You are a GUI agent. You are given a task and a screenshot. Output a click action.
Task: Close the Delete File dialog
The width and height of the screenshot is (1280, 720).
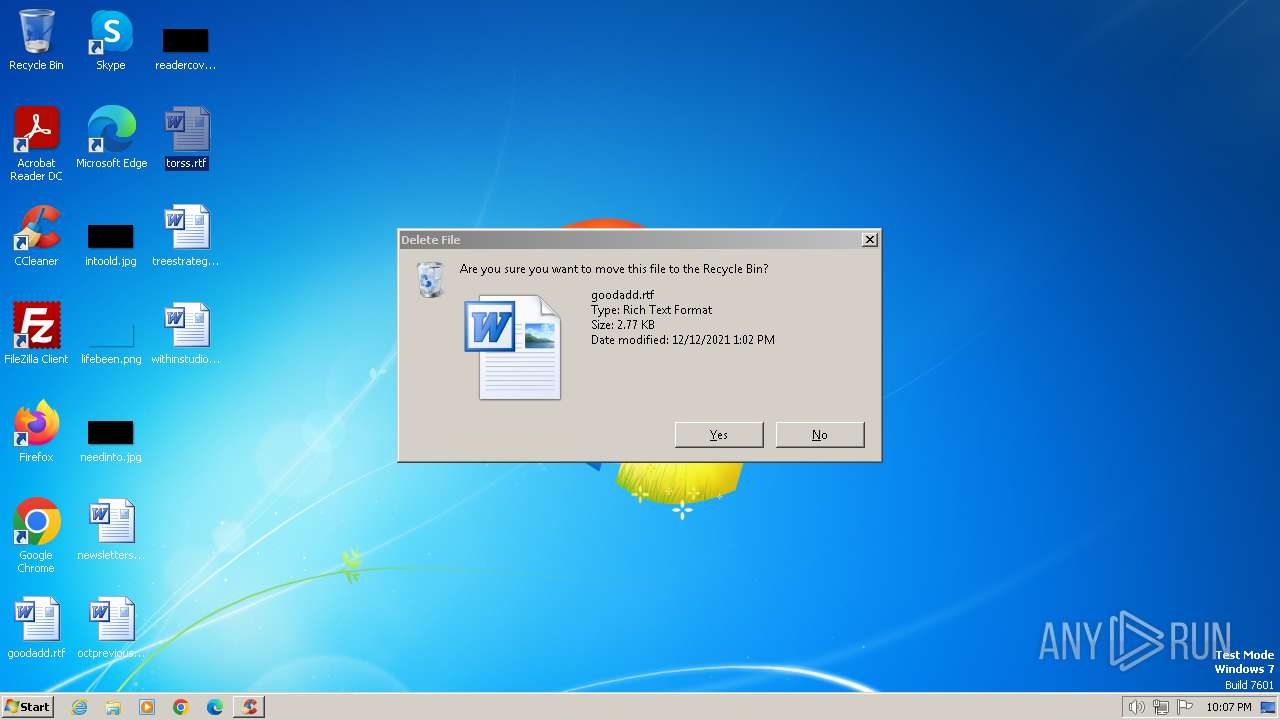click(x=870, y=239)
